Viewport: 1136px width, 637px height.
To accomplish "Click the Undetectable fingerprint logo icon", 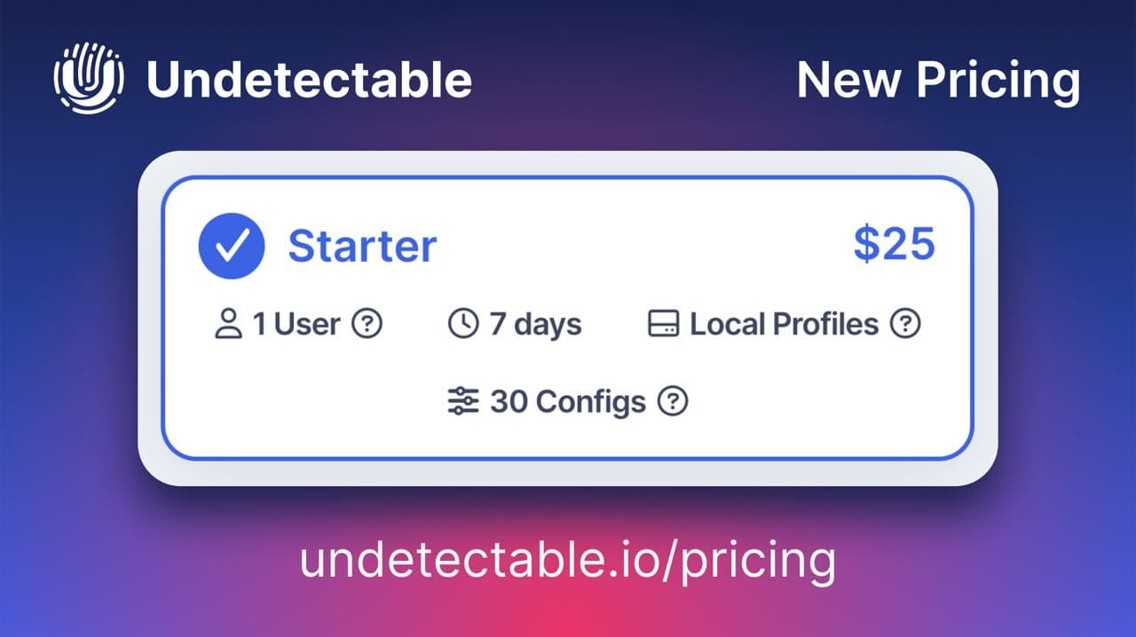I will point(88,78).
